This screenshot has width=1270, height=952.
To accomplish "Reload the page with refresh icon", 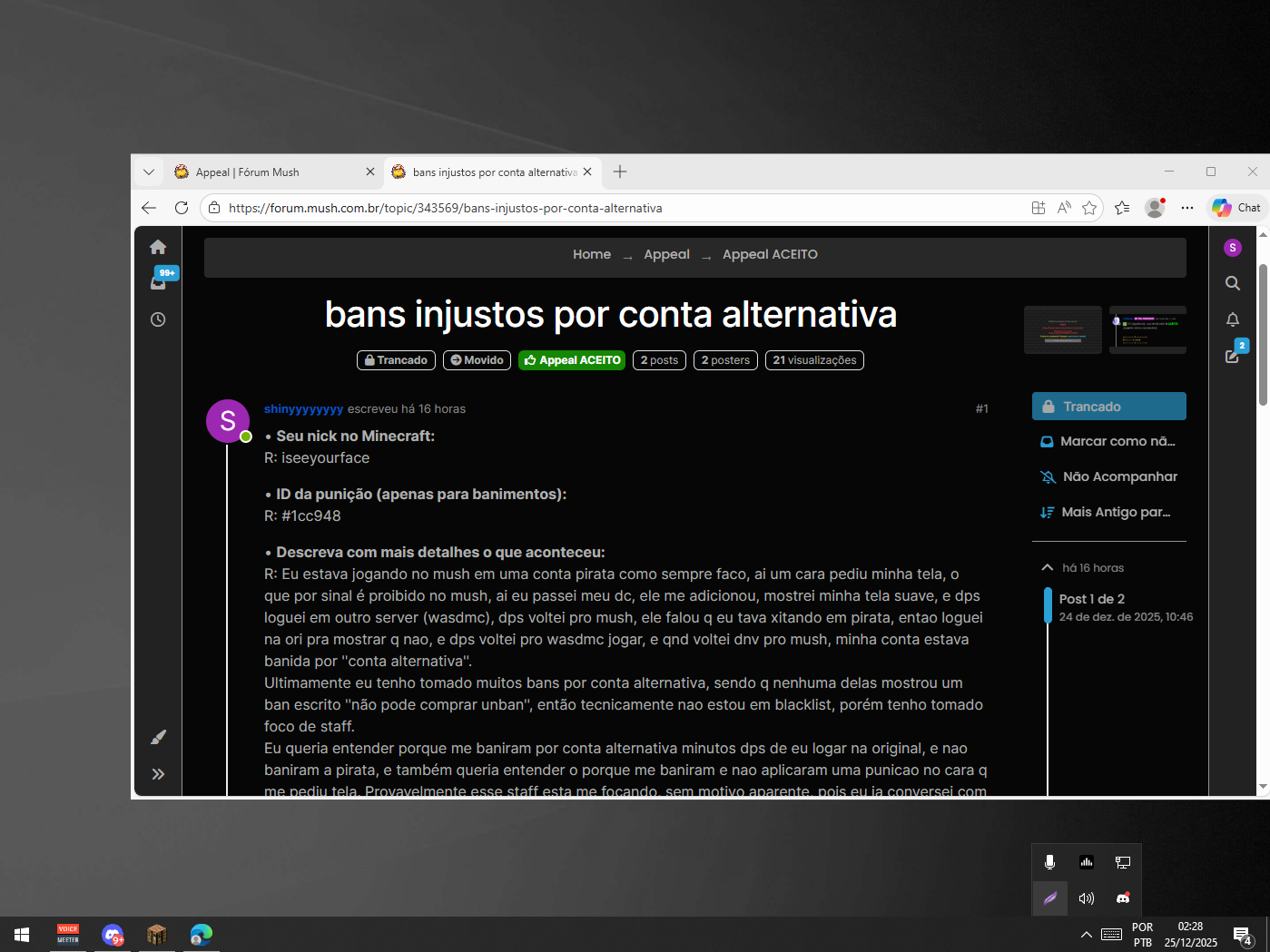I will pos(182,208).
